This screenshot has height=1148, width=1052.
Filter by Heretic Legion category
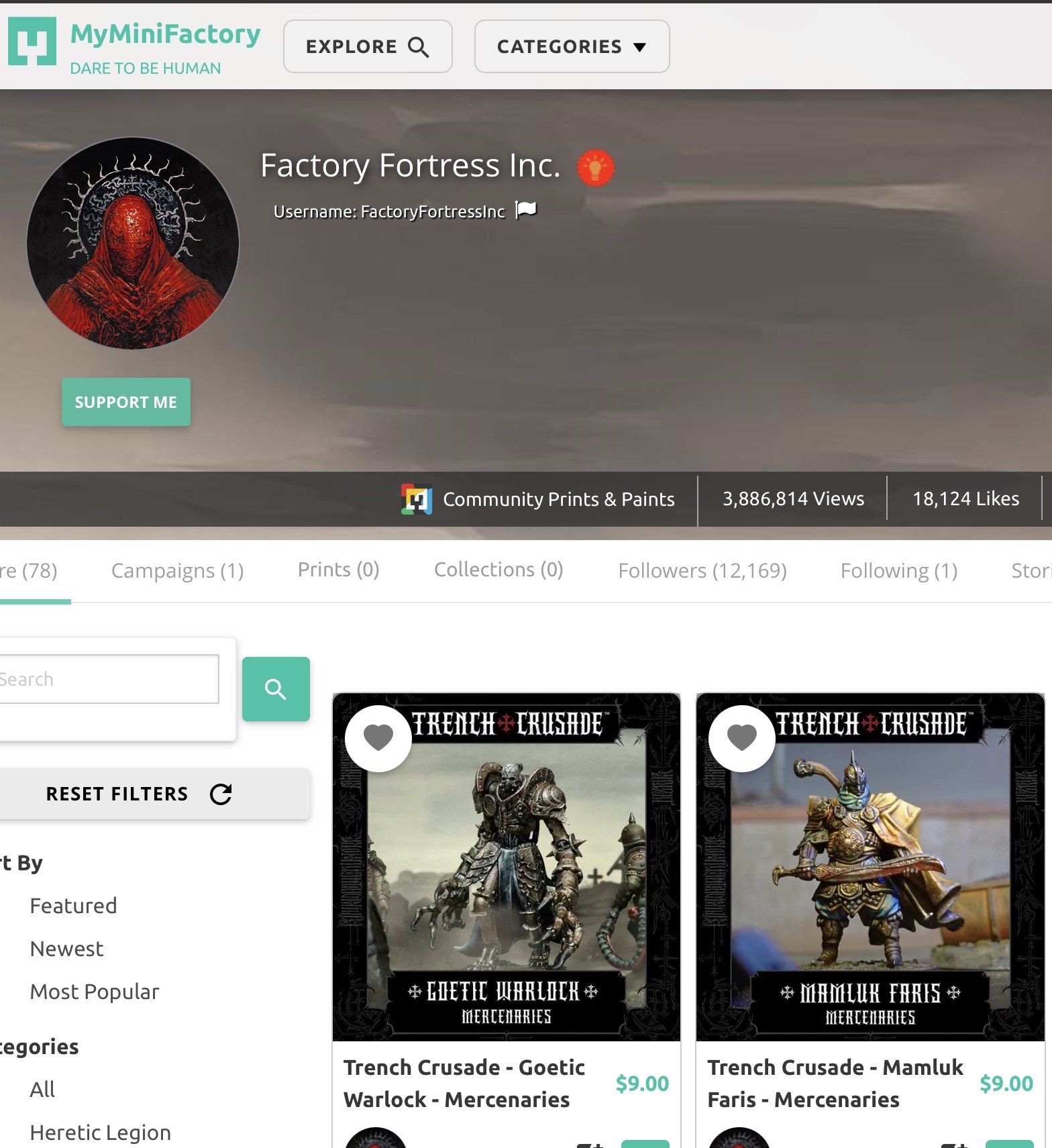(101, 1133)
